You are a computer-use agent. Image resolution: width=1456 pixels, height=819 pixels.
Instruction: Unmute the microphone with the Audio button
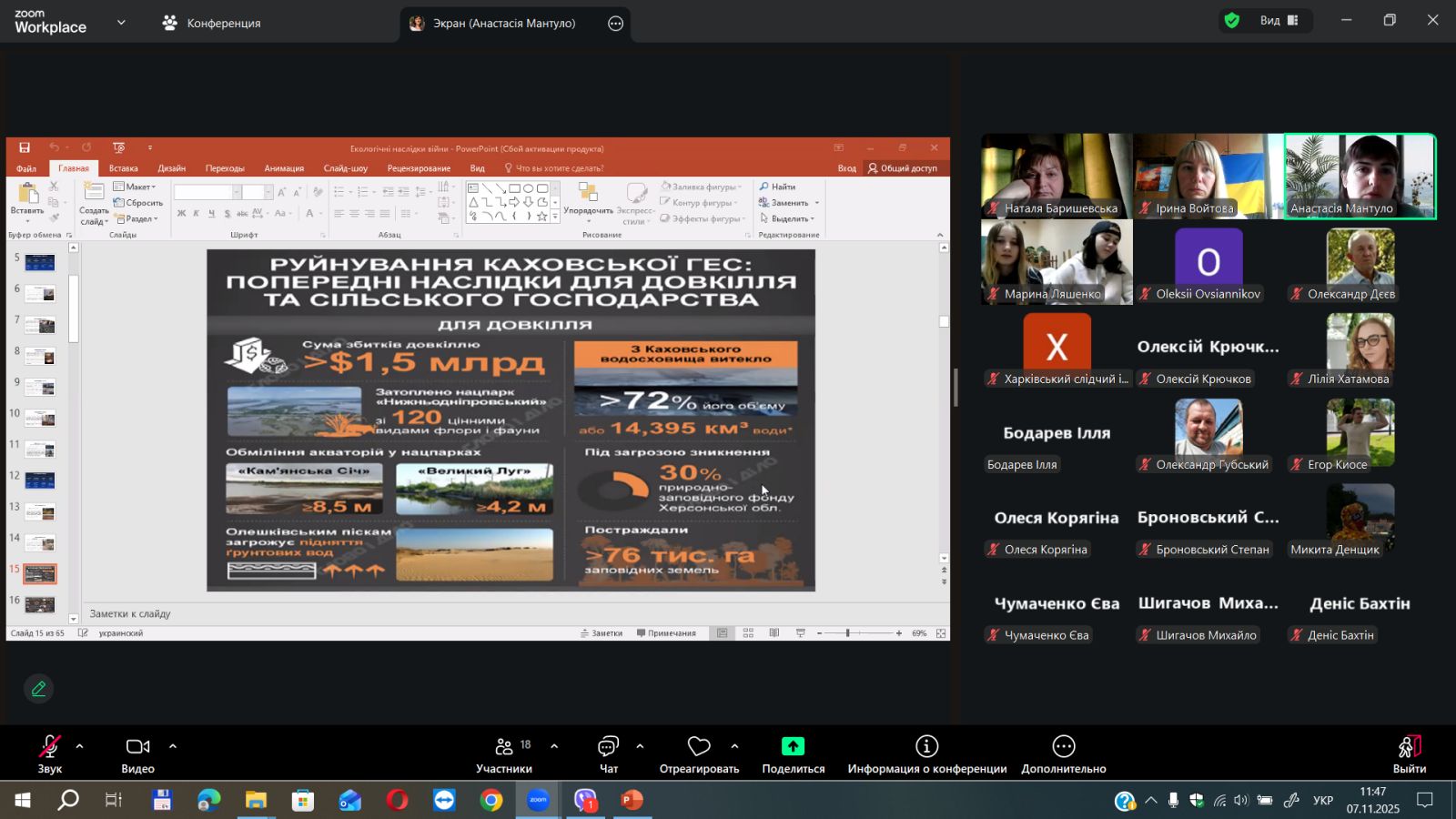[x=49, y=747]
